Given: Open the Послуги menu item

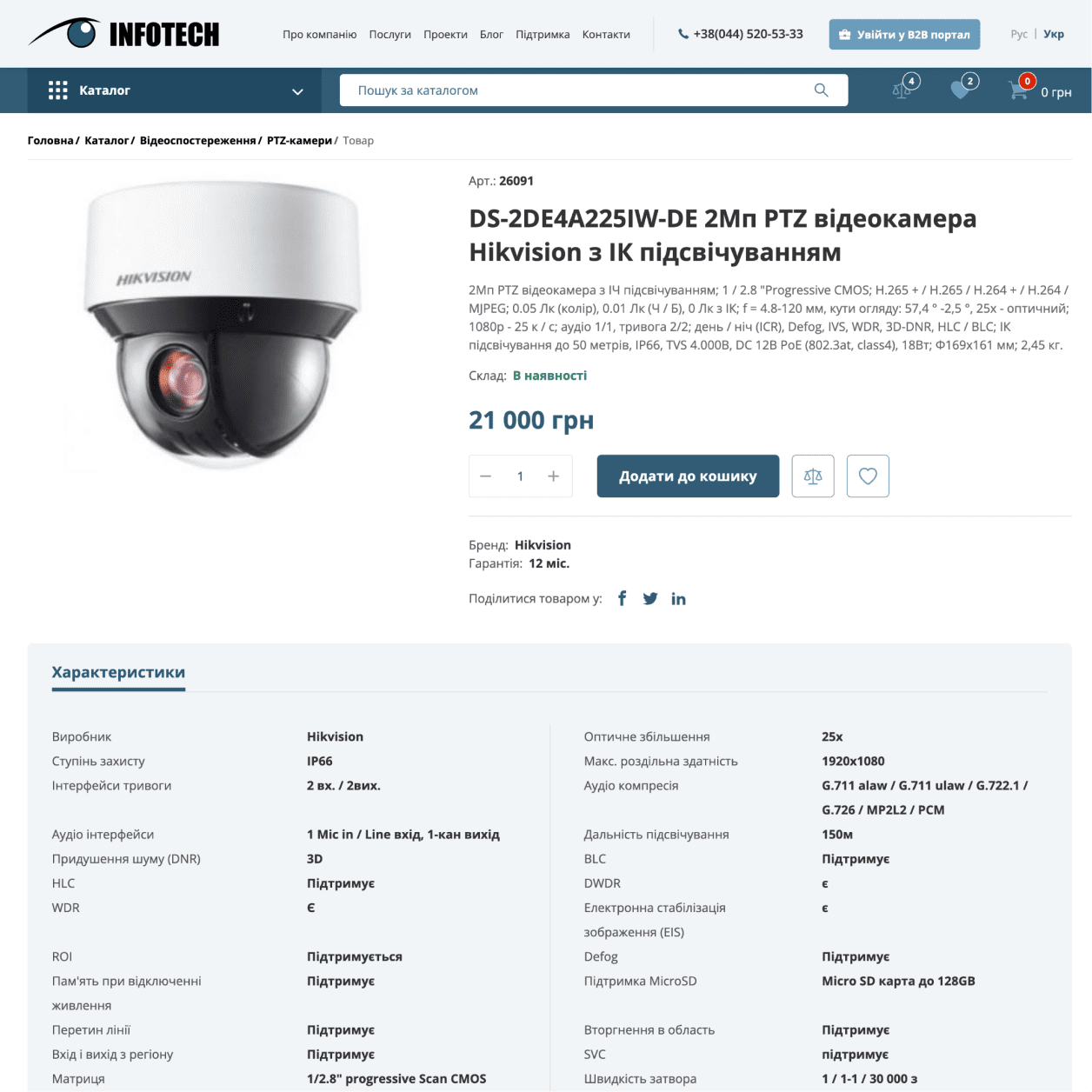Looking at the screenshot, I should [x=390, y=35].
